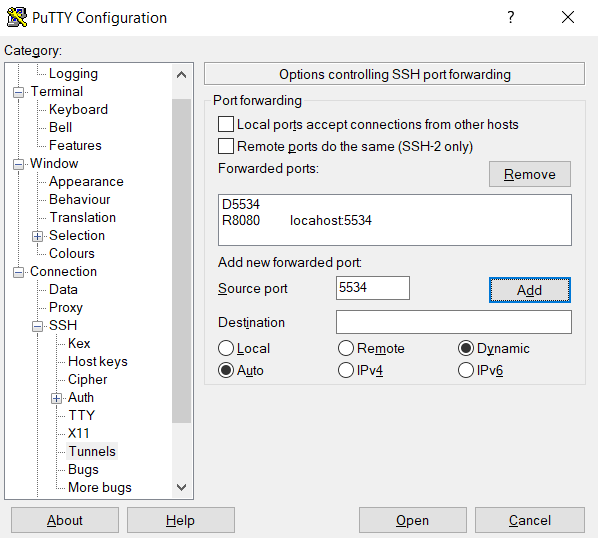Image resolution: width=598 pixels, height=538 pixels.
Task: Collapse the SSH tree node
Action: tap(37, 326)
